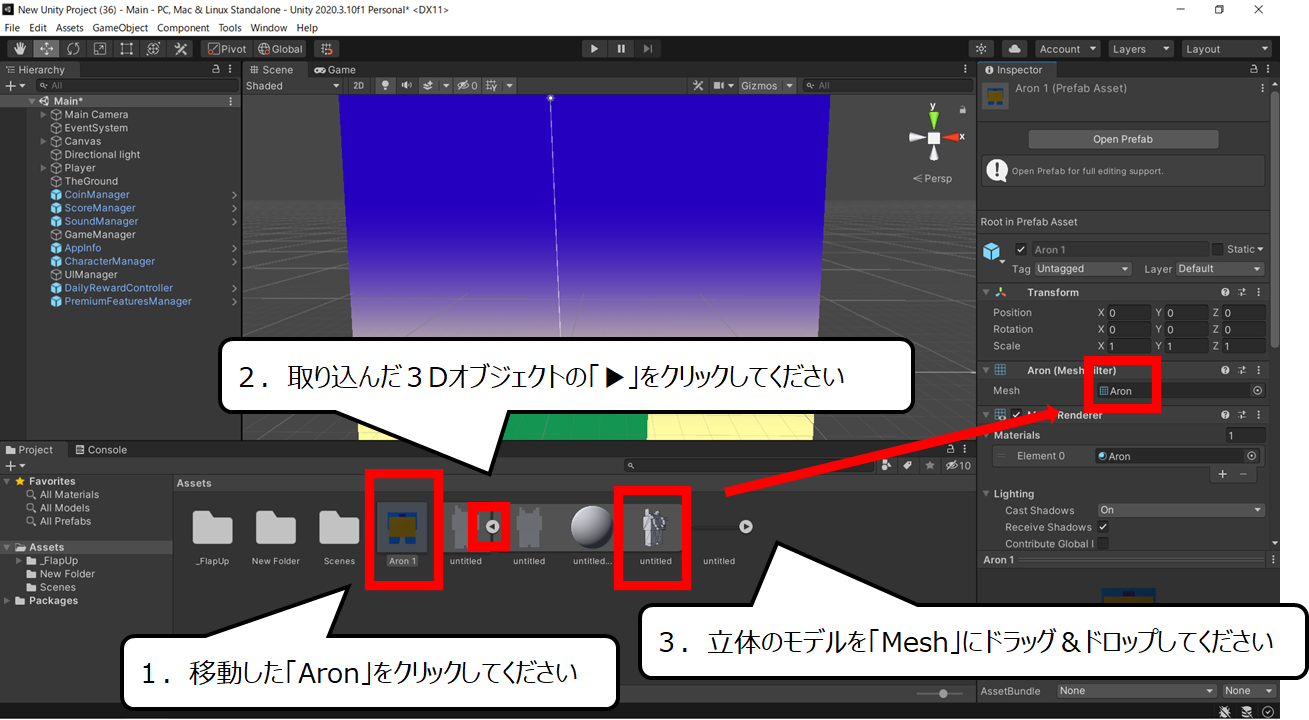Click the Hierarchy search field
The width and height of the screenshot is (1309, 720).
[135, 86]
